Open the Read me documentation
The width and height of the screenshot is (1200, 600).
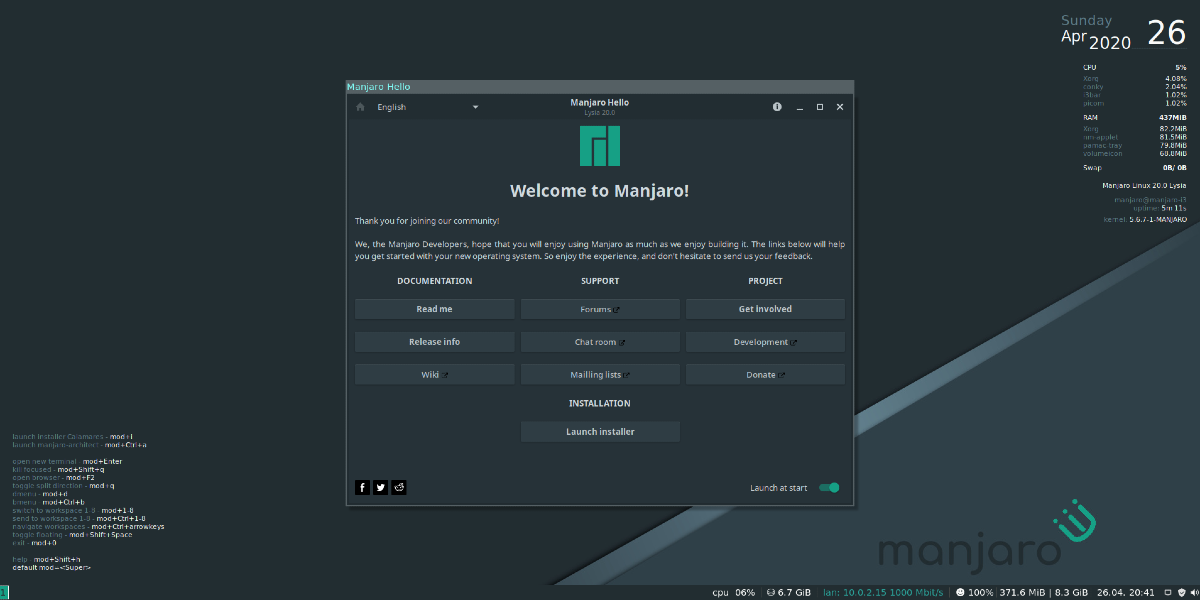pyautogui.click(x=434, y=309)
